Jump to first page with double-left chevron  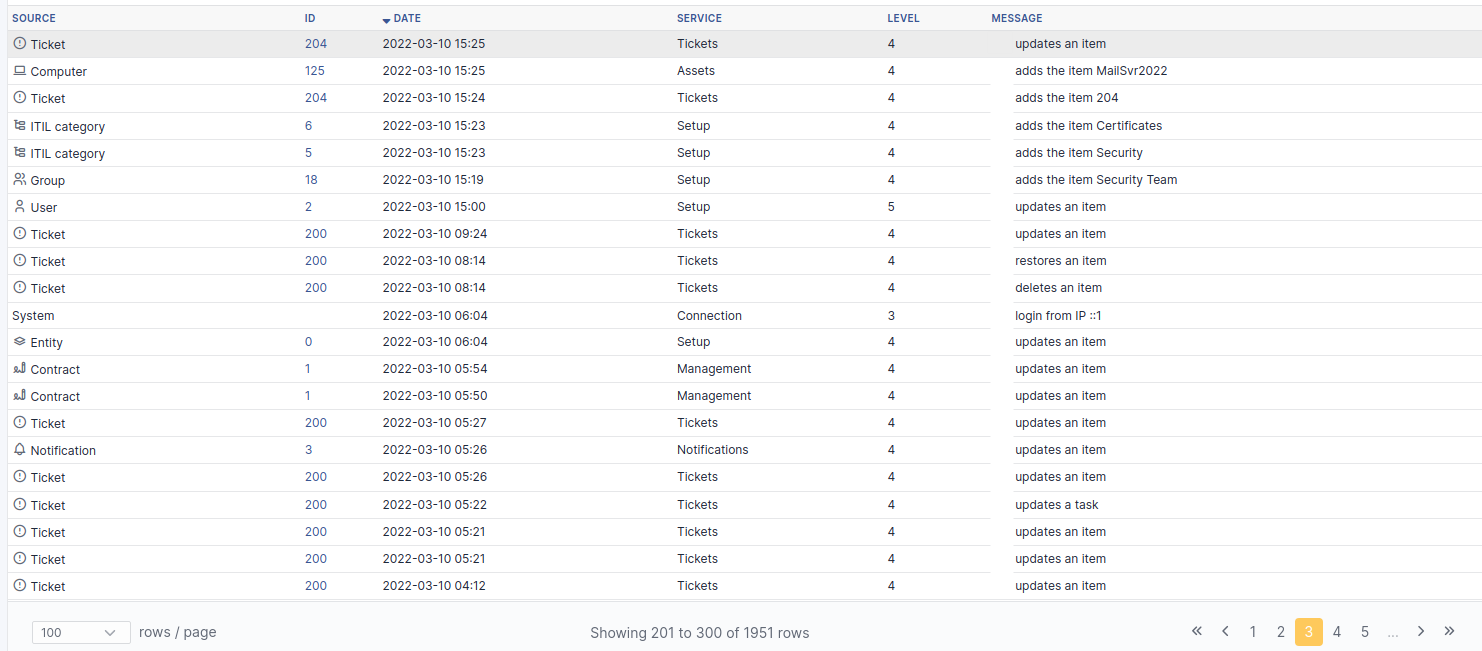click(x=1197, y=631)
